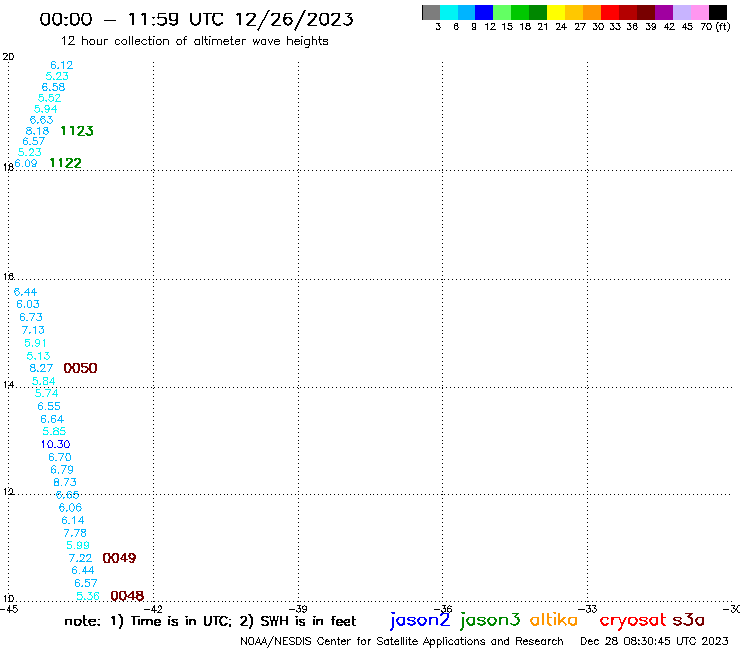Viewport: 740px width, 650px height.
Task: Click the 6.12 wave height value
Action: pos(62,65)
